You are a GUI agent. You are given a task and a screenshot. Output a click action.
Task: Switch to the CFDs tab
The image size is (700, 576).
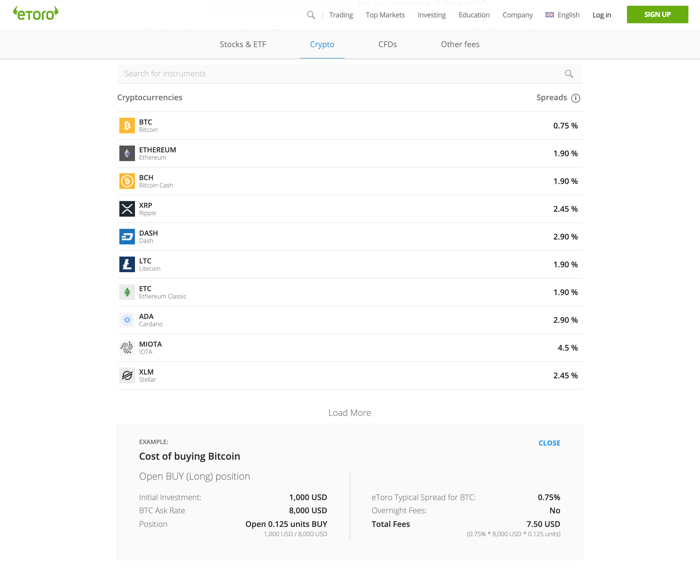click(387, 44)
